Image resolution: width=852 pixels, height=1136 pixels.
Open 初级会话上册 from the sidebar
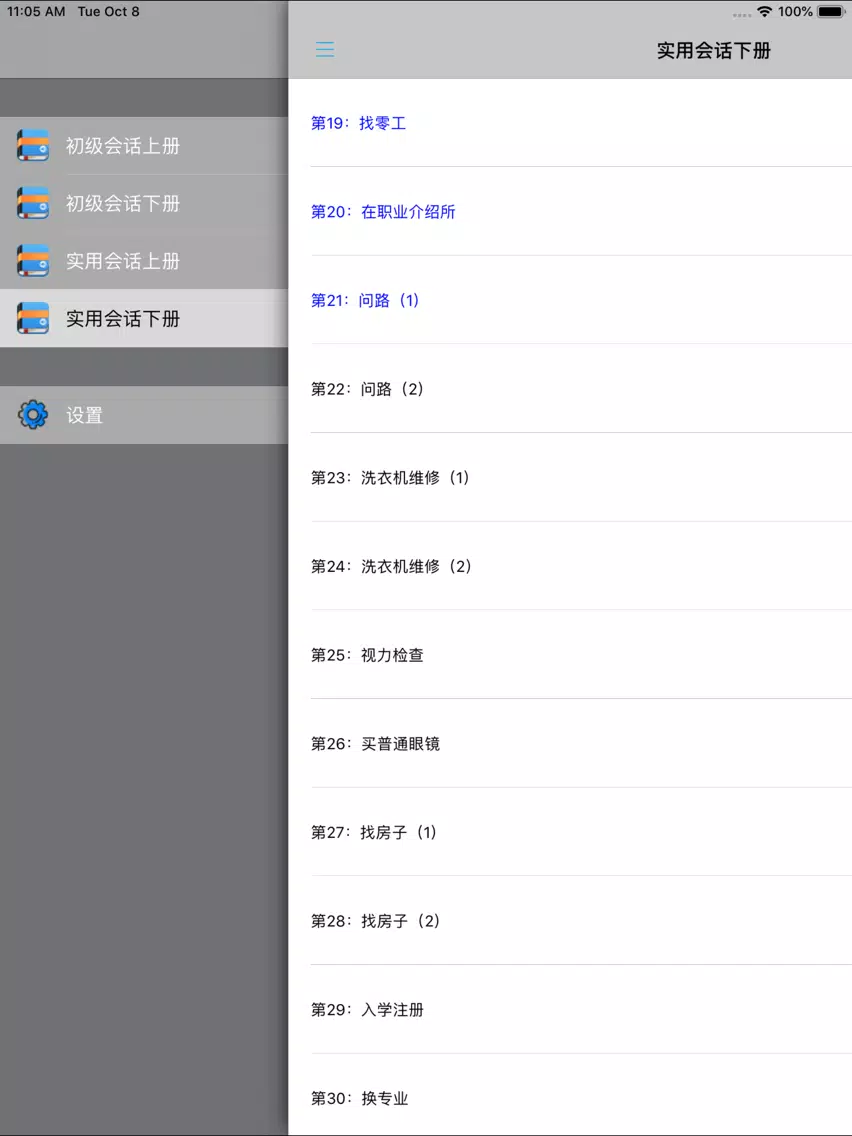click(x=123, y=146)
